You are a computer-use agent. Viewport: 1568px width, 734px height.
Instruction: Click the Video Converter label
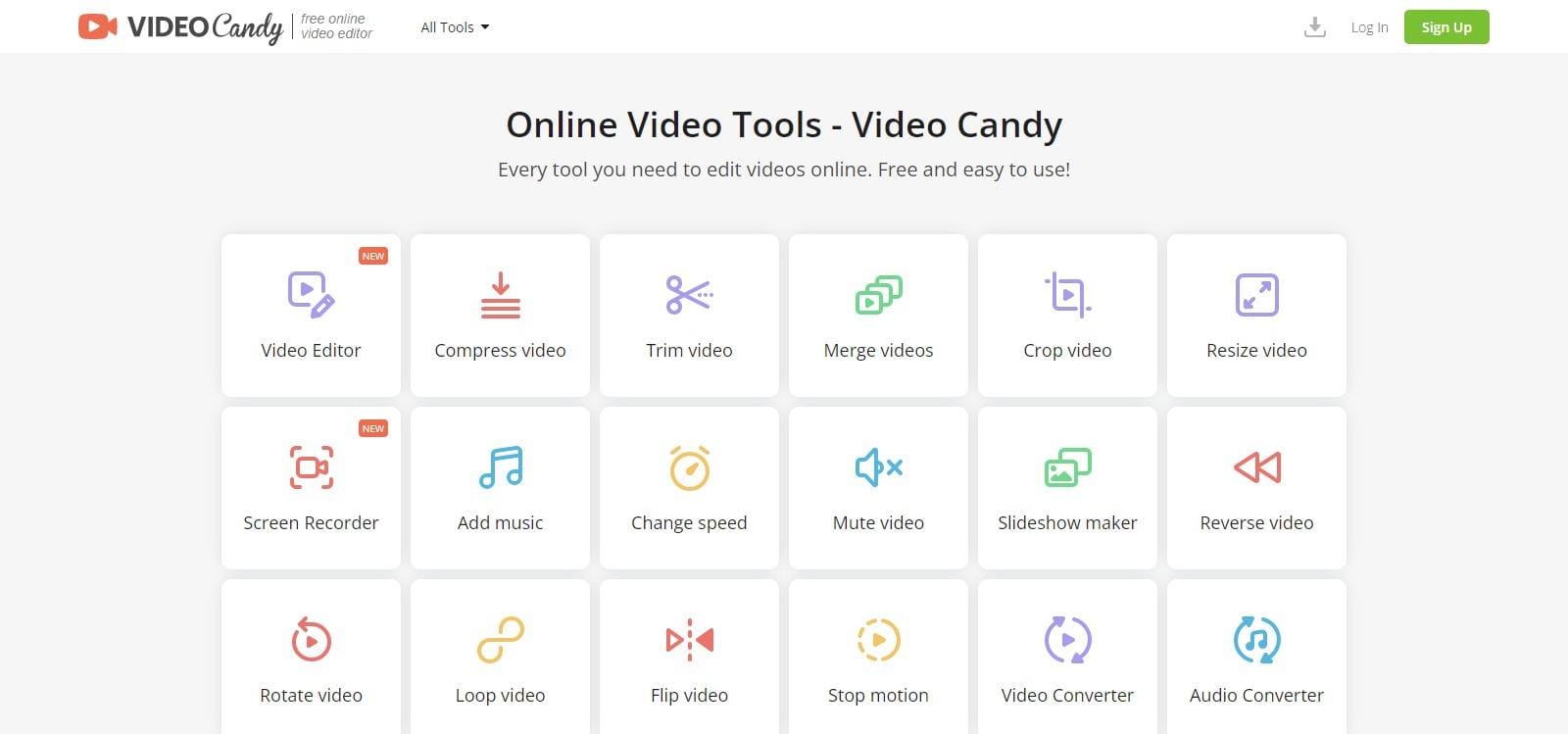click(1067, 695)
